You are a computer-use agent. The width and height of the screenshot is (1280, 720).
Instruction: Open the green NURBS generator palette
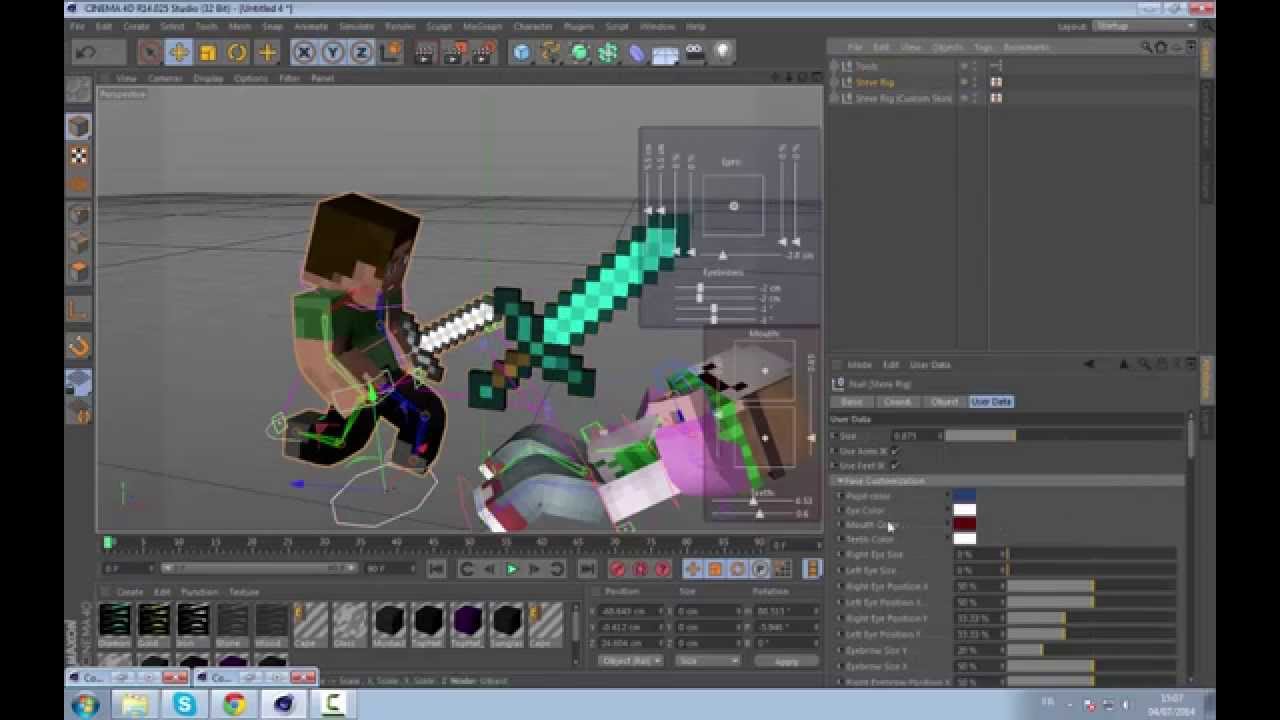[x=579, y=52]
